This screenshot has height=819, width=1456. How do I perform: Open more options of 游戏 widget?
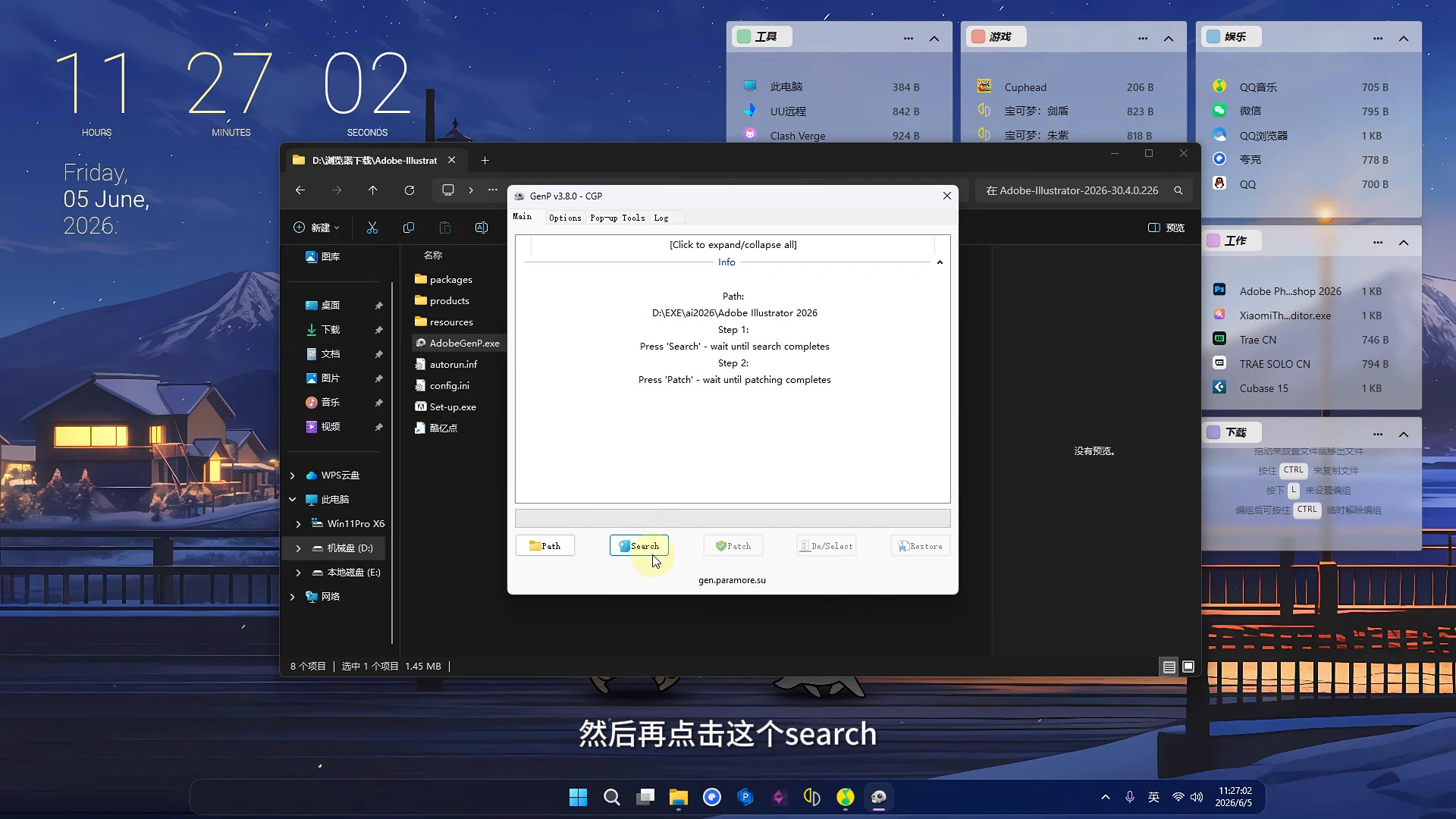[1143, 38]
